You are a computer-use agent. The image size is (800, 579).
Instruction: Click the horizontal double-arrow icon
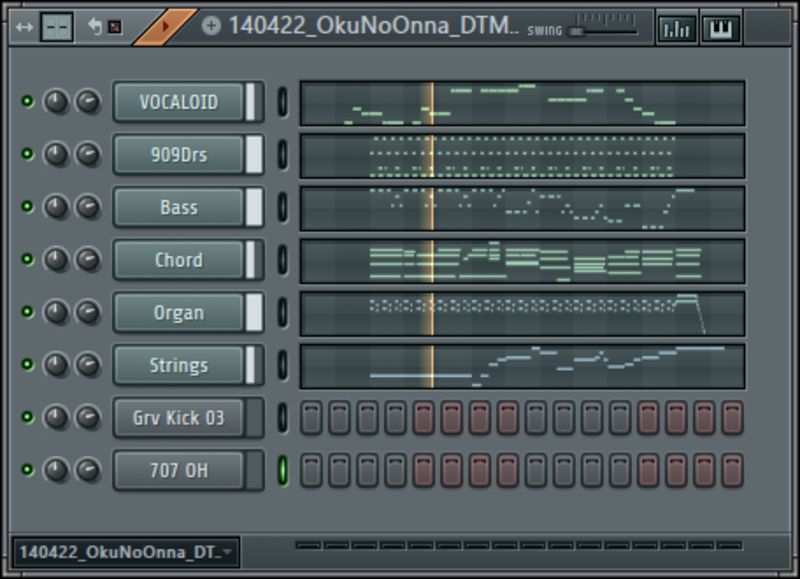(x=24, y=27)
